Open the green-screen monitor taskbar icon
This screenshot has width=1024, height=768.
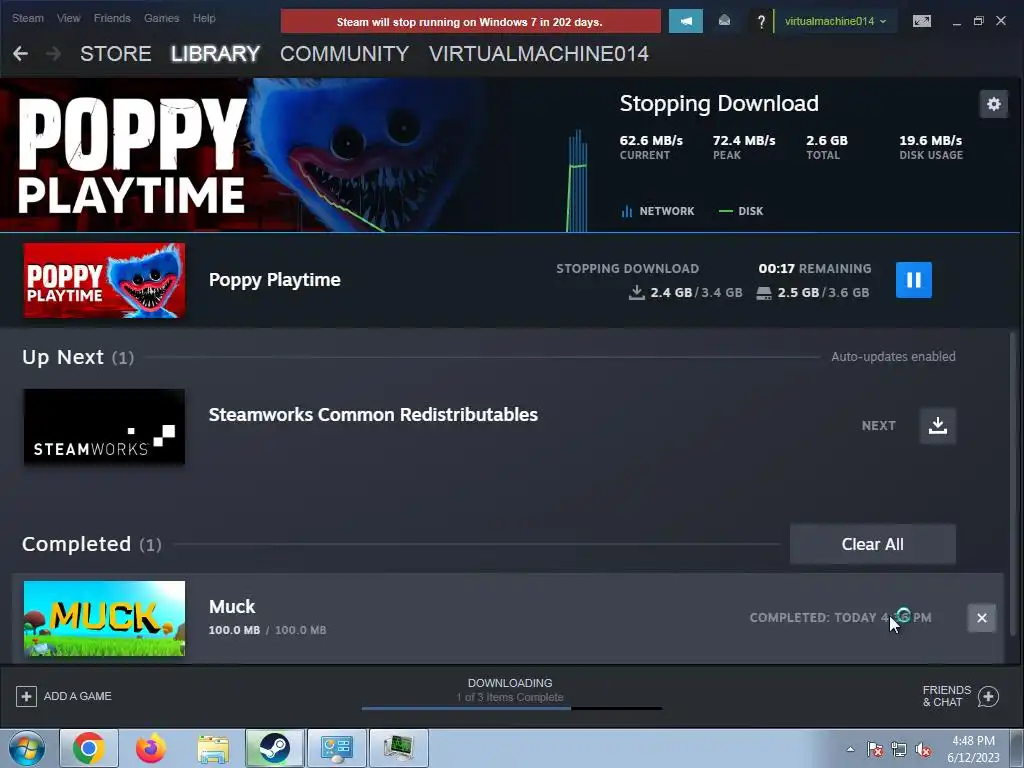click(x=399, y=748)
